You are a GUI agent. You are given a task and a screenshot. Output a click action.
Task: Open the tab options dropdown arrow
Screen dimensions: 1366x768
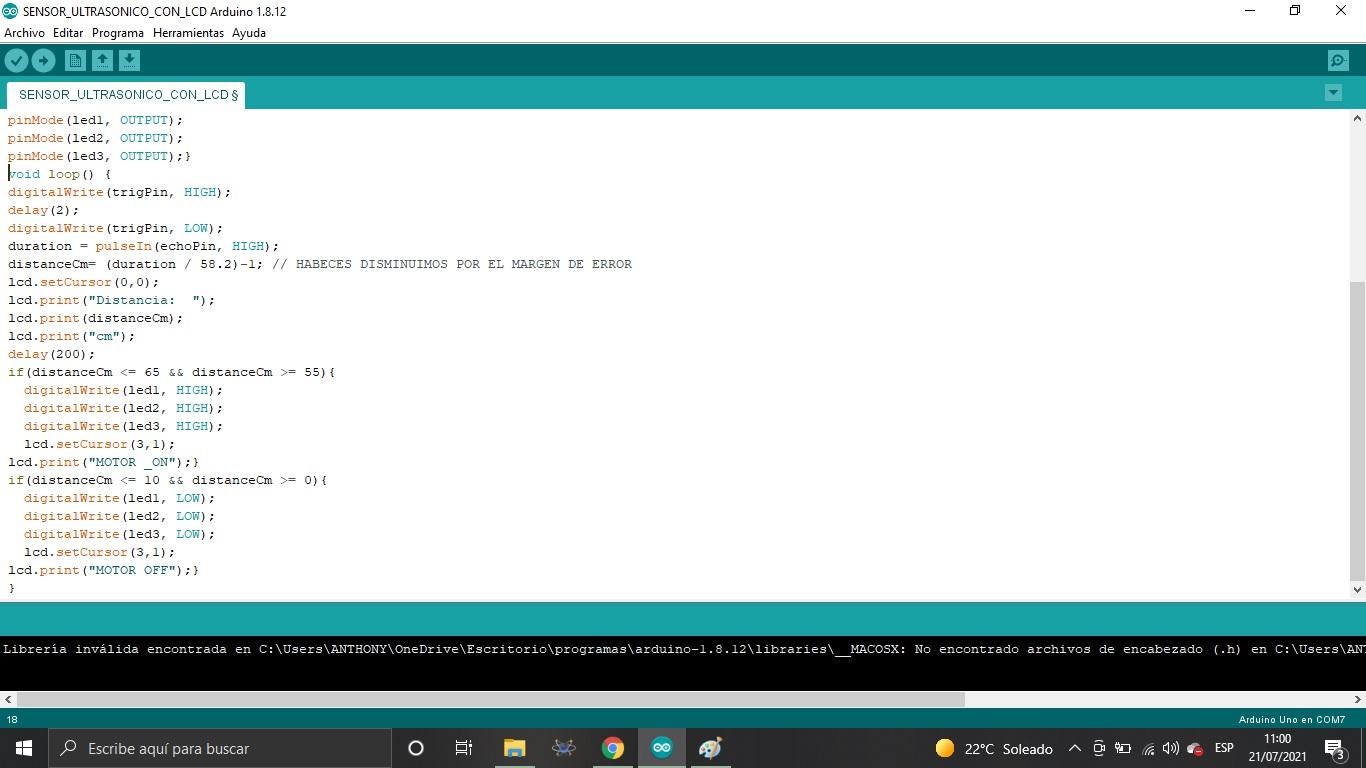(x=1333, y=93)
